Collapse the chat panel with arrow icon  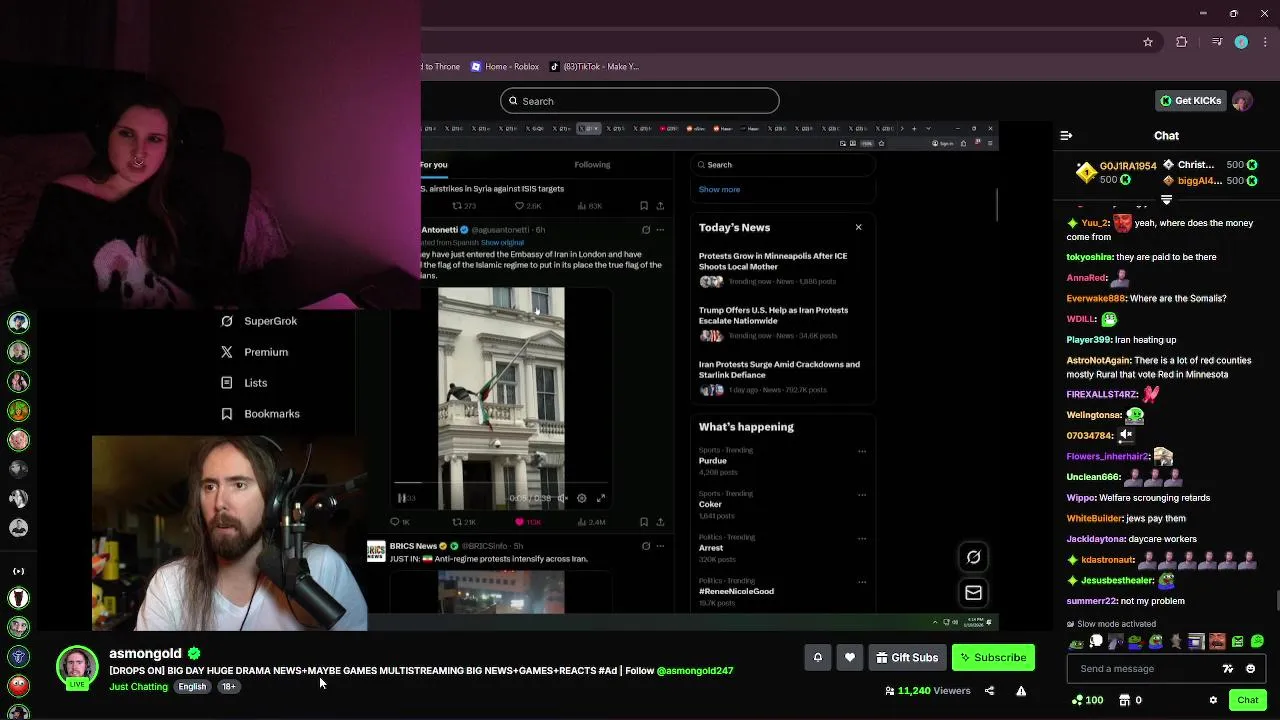click(x=1066, y=135)
